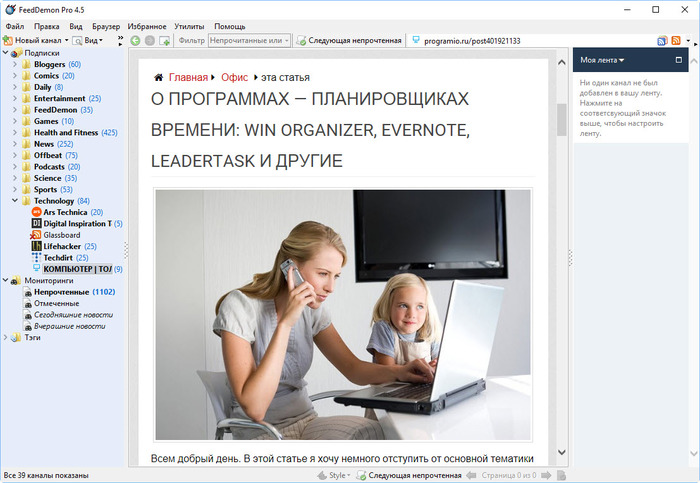The image size is (700, 483).
Task: Click the Ars Technica feed icon
Action: (x=37, y=212)
